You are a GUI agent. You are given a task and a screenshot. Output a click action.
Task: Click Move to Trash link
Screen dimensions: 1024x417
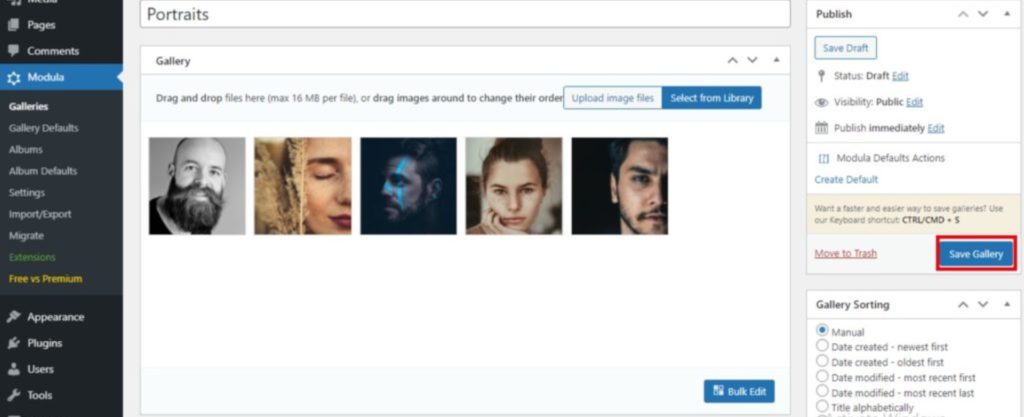(x=845, y=254)
